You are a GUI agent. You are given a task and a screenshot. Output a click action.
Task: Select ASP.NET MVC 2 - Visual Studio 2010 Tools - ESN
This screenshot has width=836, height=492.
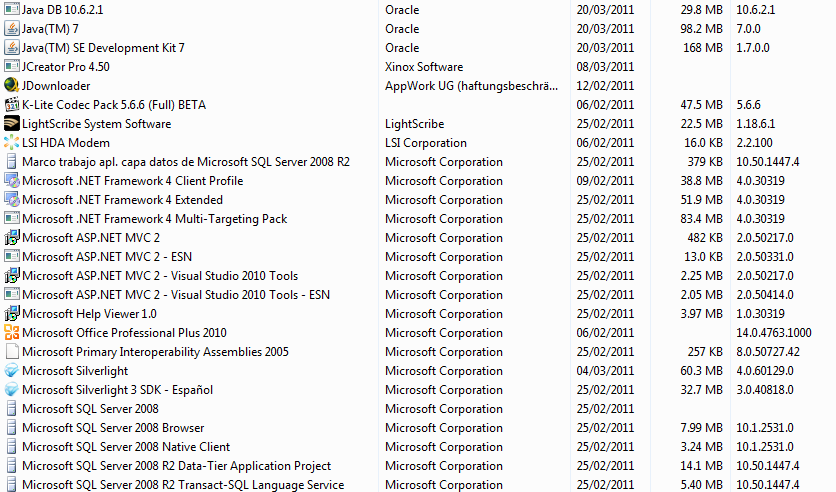176,295
